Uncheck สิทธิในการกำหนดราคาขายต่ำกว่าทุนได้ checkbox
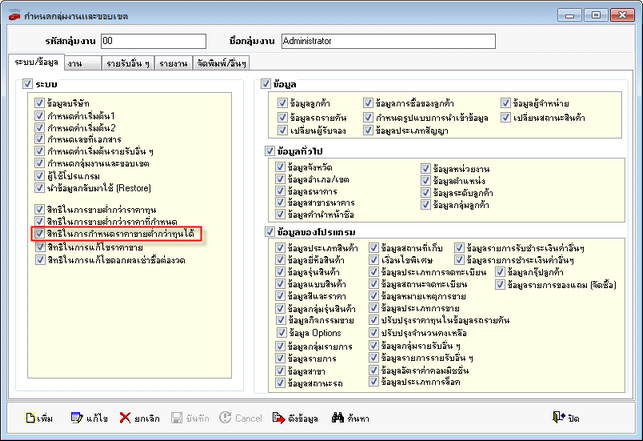643x441 pixels. [39, 234]
